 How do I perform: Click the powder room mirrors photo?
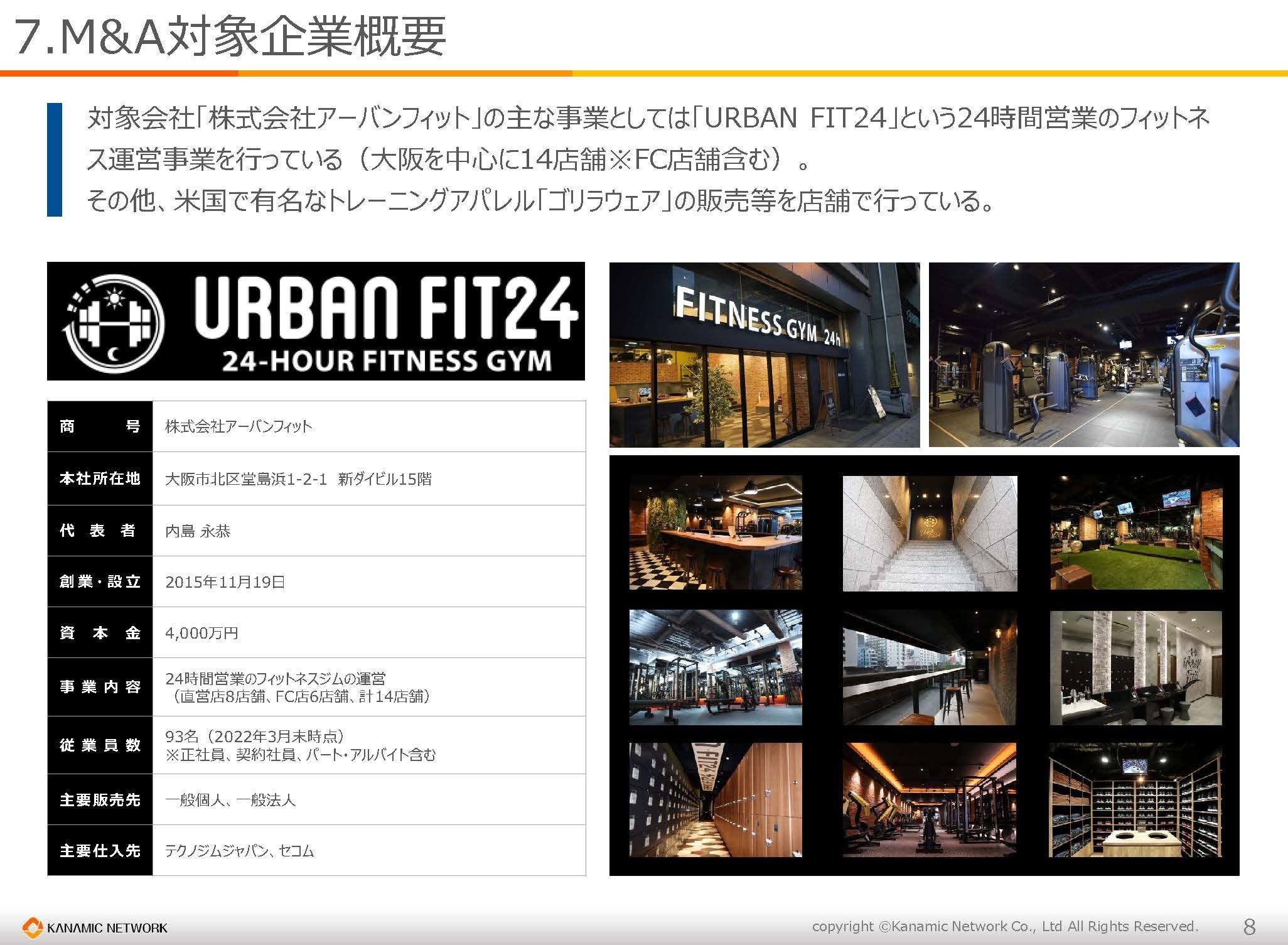pyautogui.click(x=1136, y=667)
